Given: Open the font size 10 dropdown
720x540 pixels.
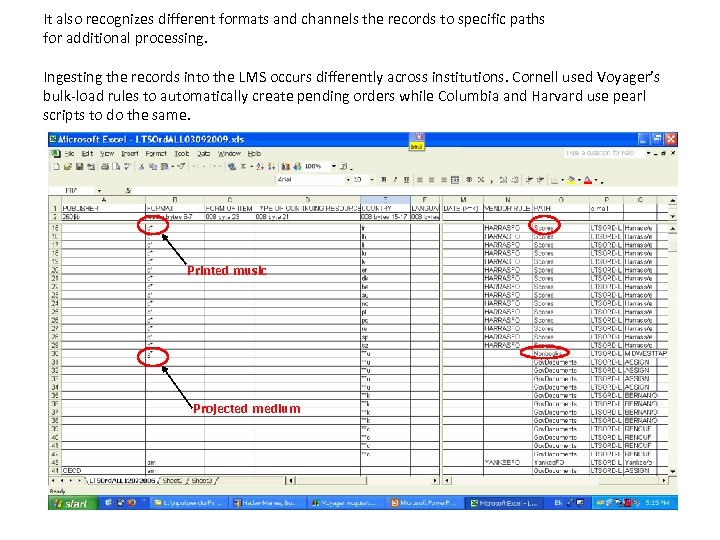Looking at the screenshot, I should [371, 180].
